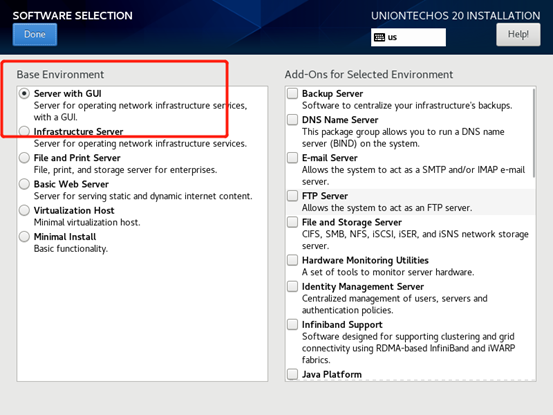The height and width of the screenshot is (415, 553).
Task: Click 'Server for serving static and dynamic internet content.'
Action: [143, 196]
